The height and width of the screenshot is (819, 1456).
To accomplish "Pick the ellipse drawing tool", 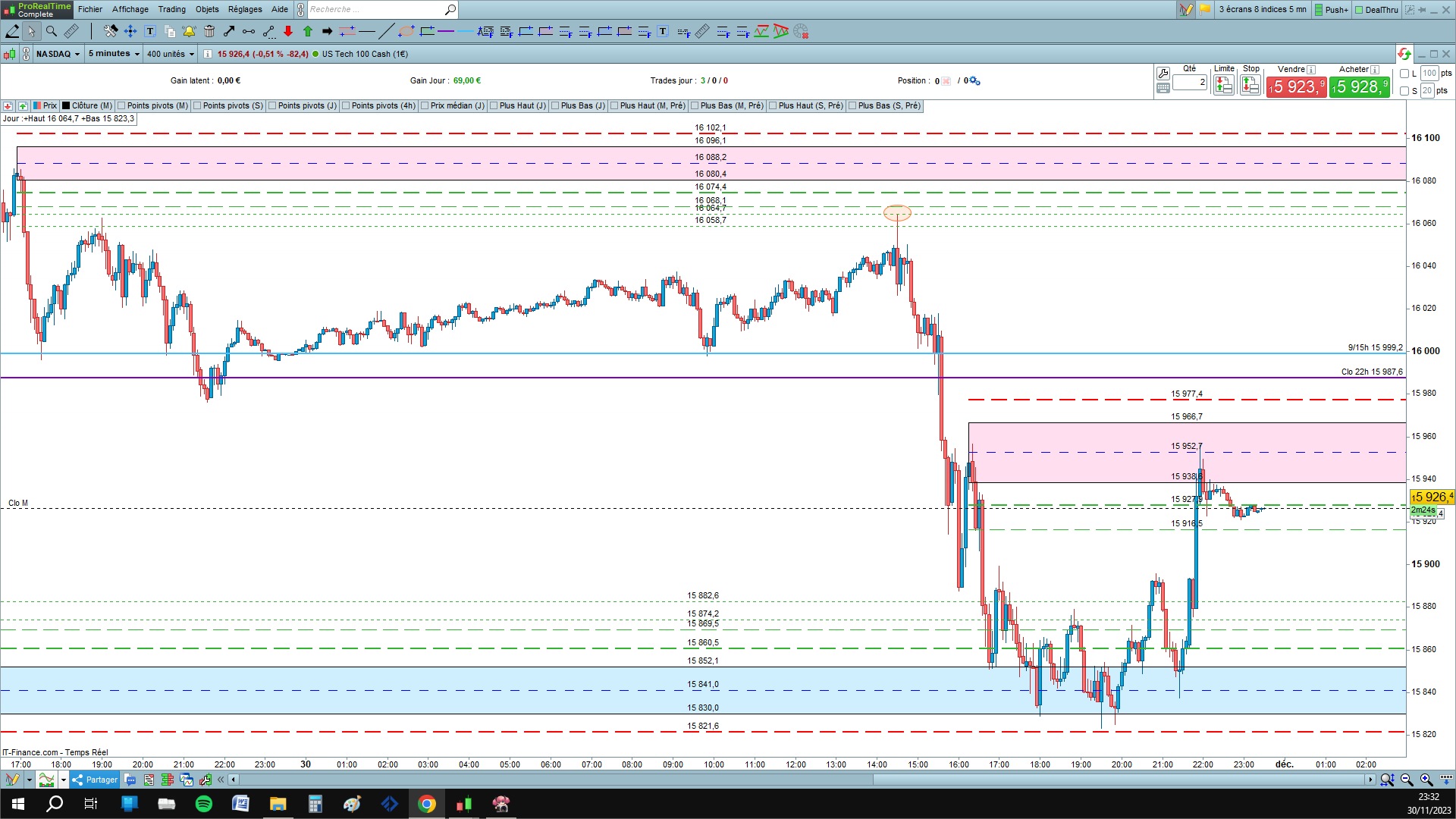I will pyautogui.click(x=406, y=31).
